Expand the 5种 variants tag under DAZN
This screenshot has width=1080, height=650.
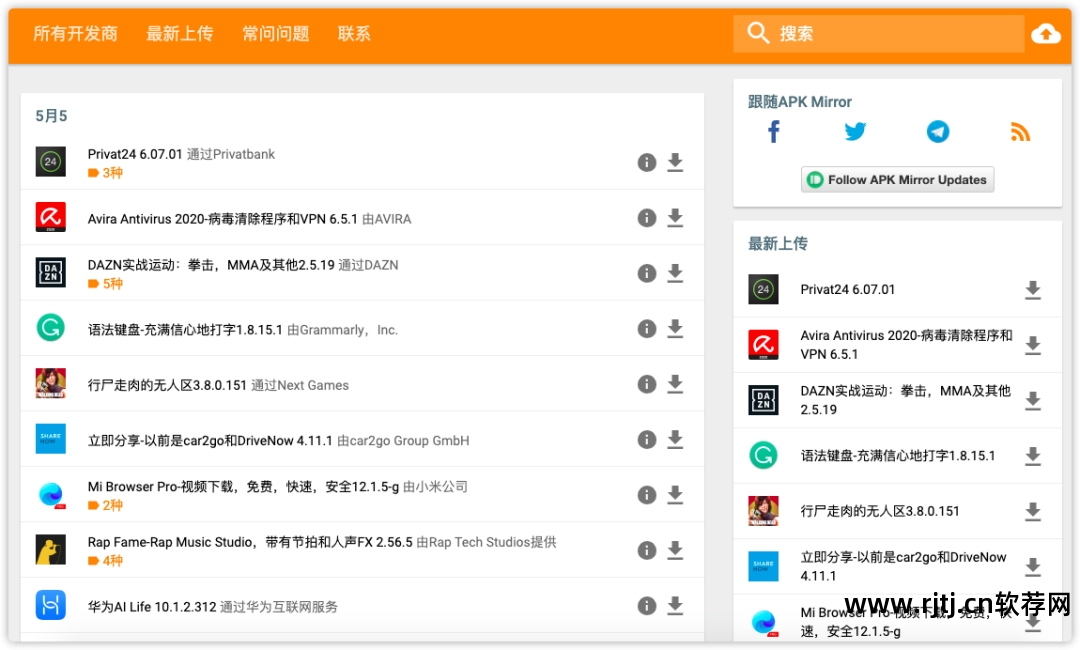coord(105,284)
